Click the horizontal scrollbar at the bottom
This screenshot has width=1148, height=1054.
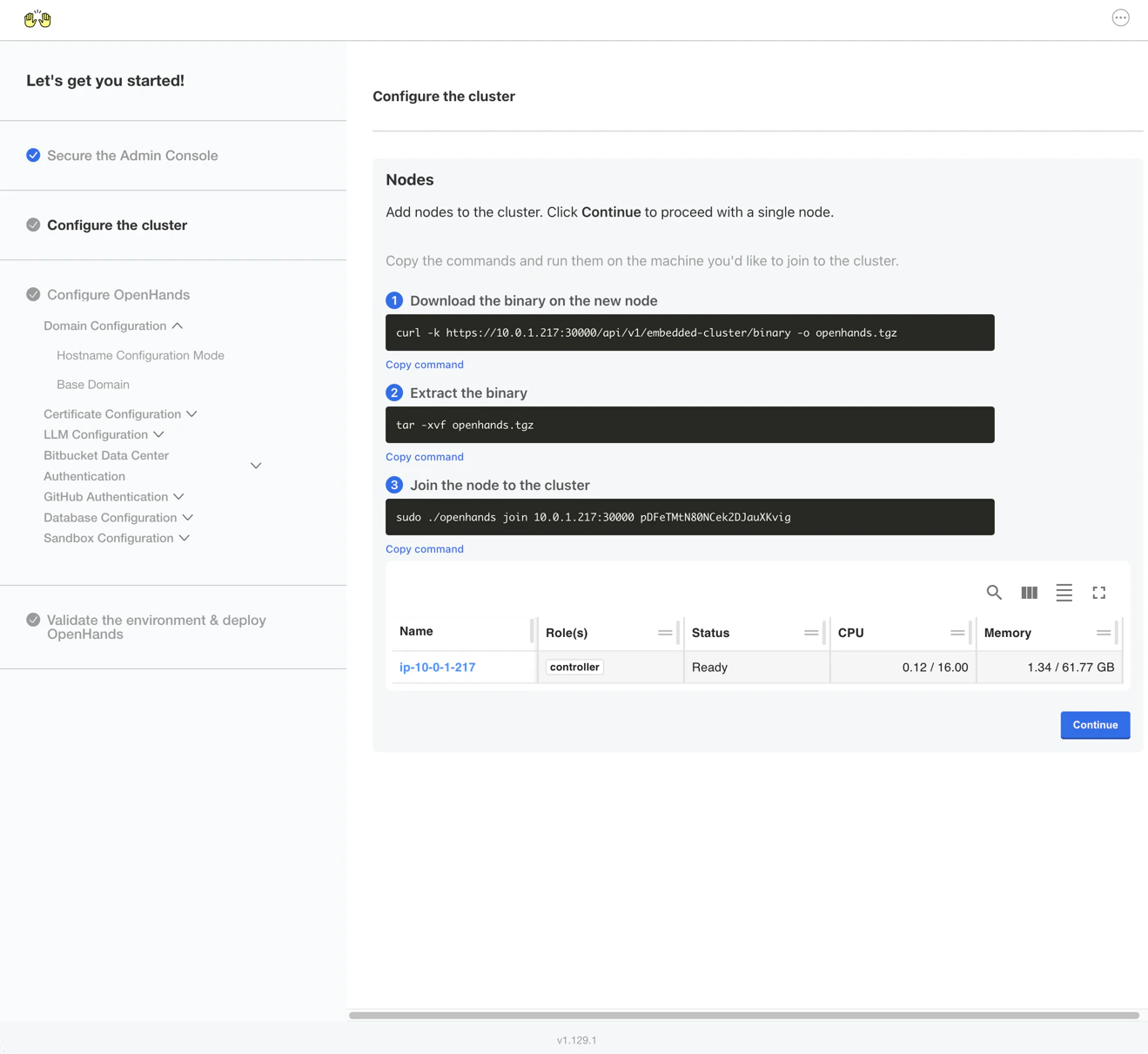pyautogui.click(x=744, y=1015)
